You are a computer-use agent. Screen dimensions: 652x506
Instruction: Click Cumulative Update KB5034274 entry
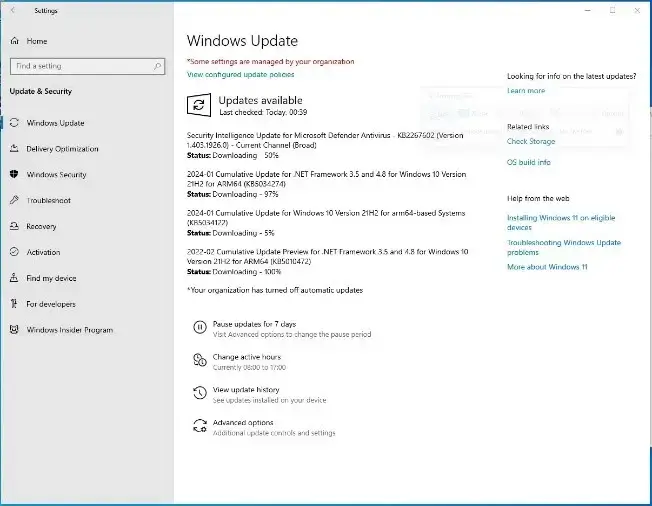(x=326, y=179)
